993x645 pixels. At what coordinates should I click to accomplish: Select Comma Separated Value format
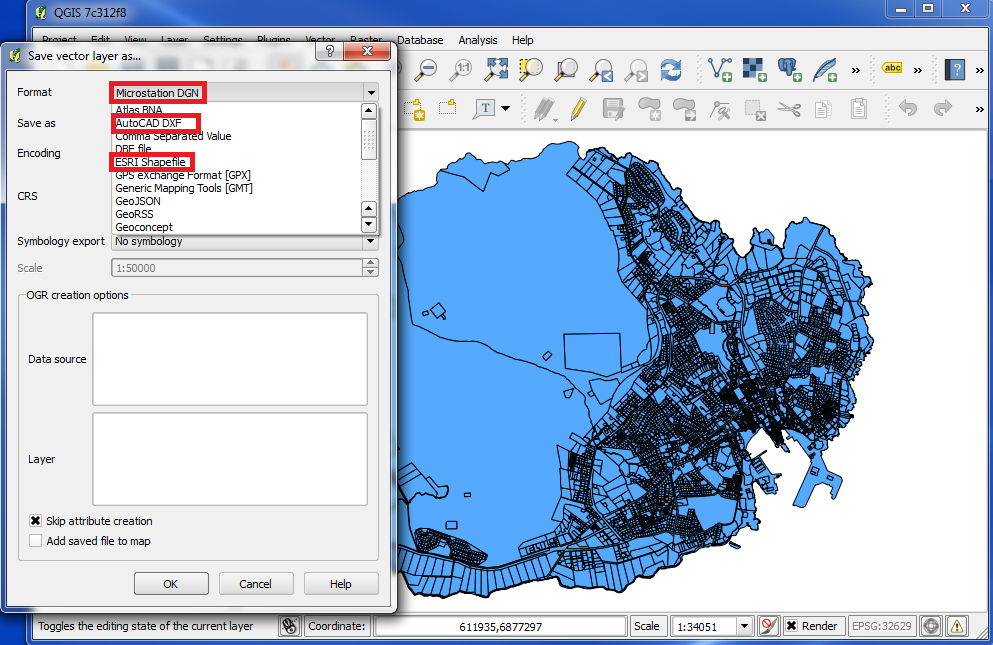173,136
